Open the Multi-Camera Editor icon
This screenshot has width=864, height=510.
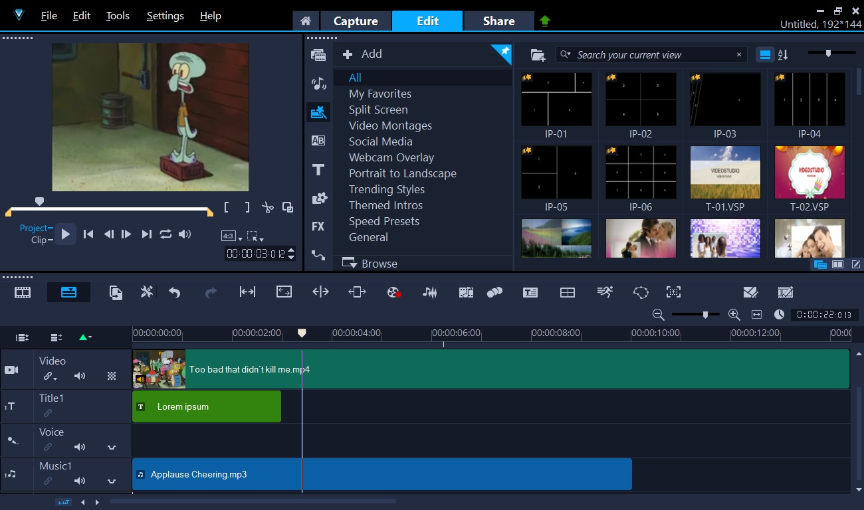pyautogui.click(x=567, y=292)
